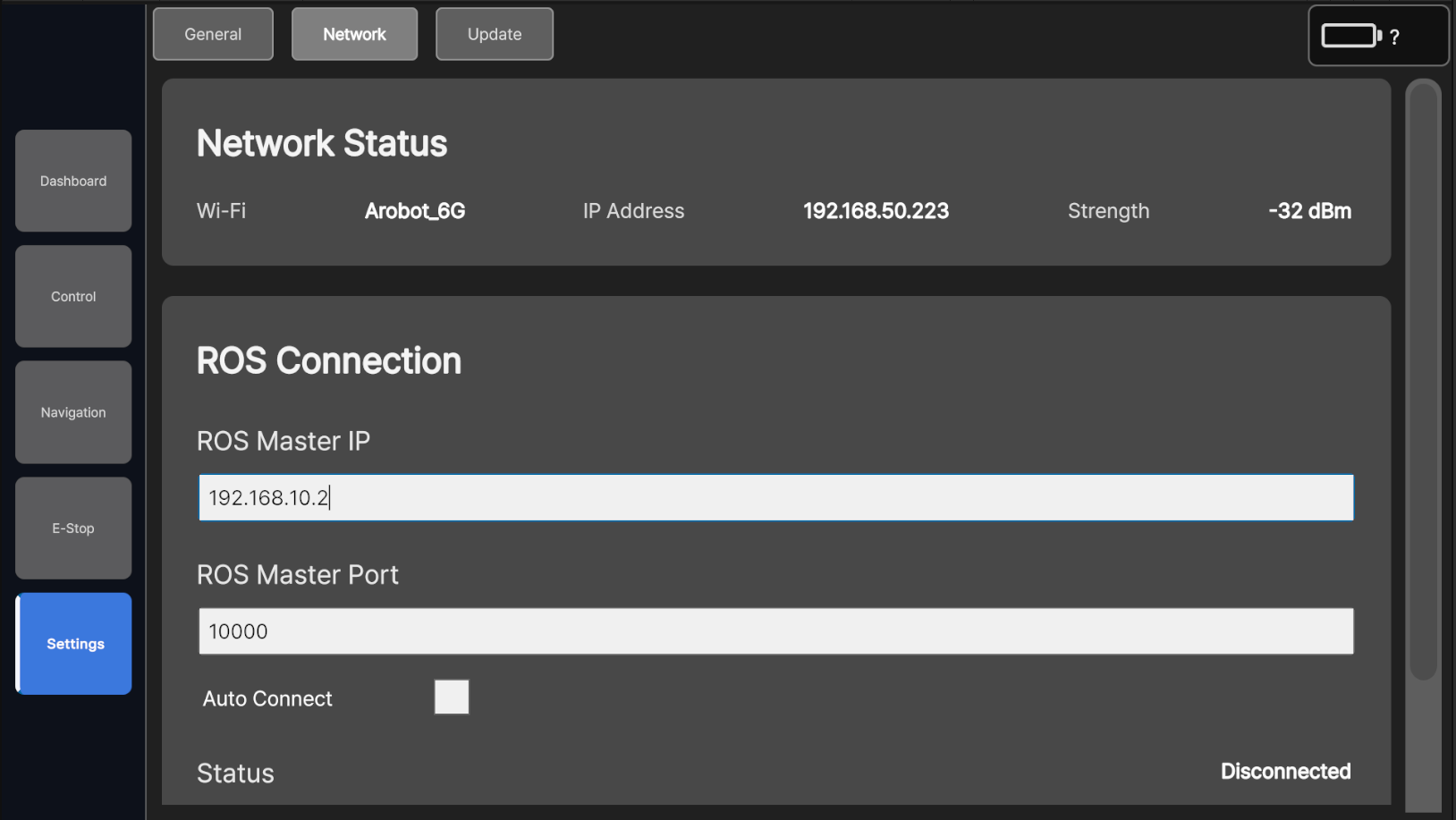The image size is (1456, 820).
Task: Click the ROS Master Port field
Action: 775,631
